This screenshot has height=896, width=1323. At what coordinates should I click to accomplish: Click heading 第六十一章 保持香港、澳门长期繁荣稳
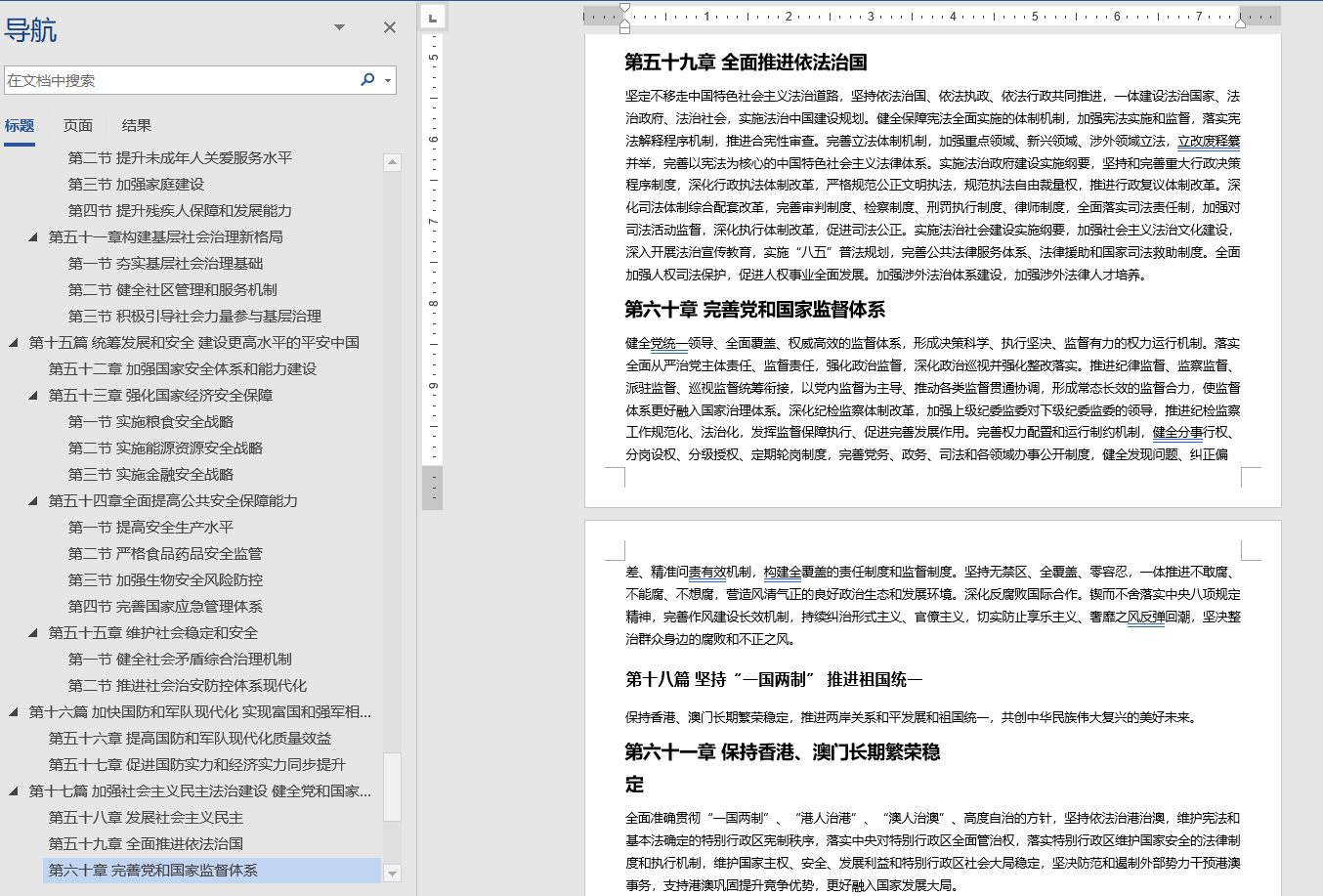point(782,752)
